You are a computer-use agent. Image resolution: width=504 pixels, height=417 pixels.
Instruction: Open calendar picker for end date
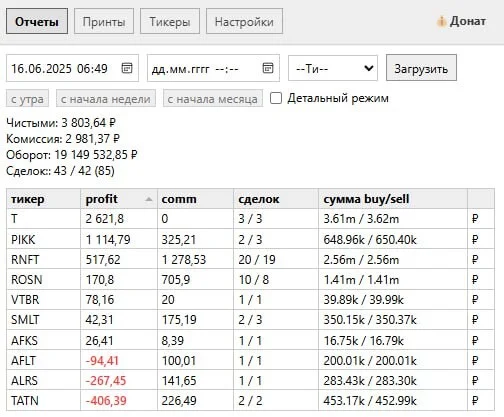[268, 68]
